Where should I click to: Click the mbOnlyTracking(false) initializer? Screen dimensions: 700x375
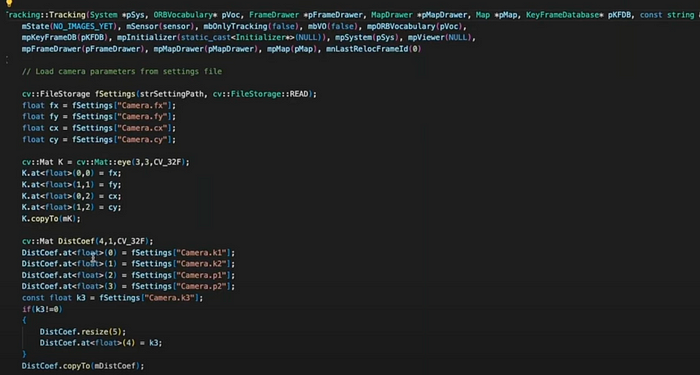pos(250,26)
